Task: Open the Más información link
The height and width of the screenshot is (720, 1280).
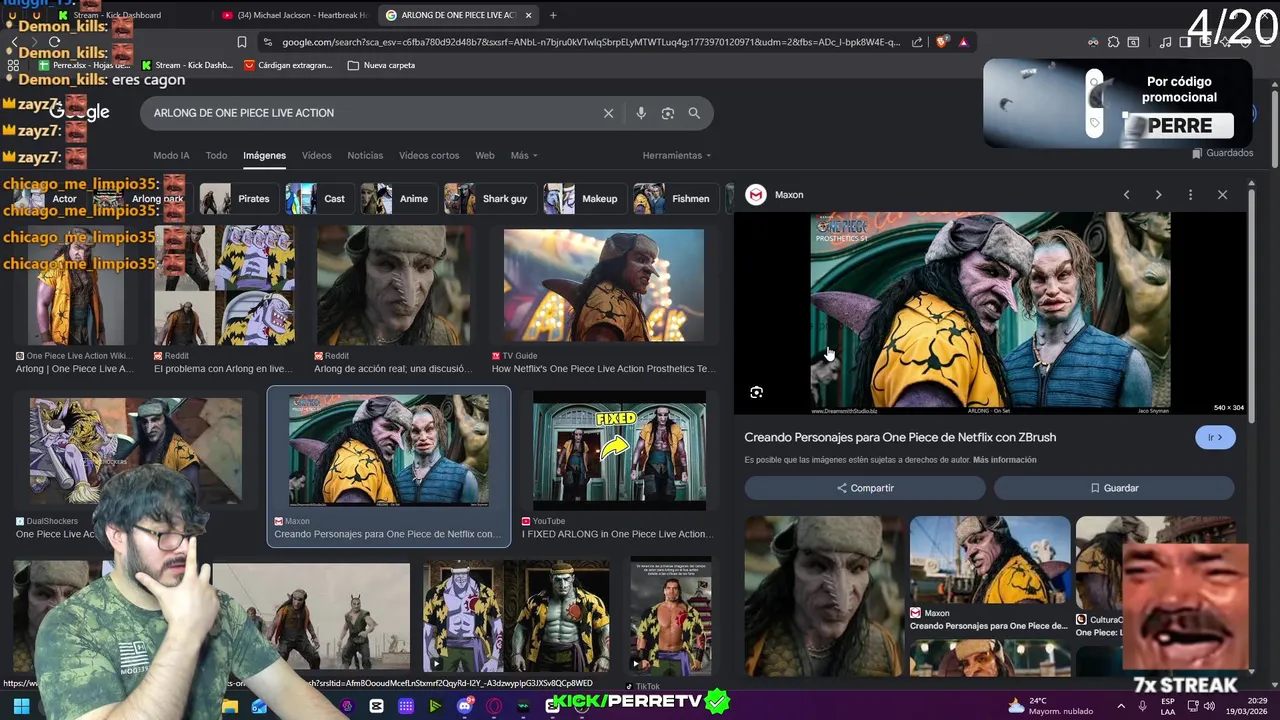Action: pos(1004,460)
